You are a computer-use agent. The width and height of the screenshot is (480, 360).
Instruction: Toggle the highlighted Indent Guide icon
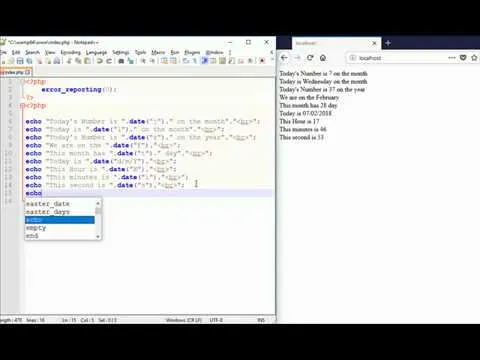coord(204,61)
